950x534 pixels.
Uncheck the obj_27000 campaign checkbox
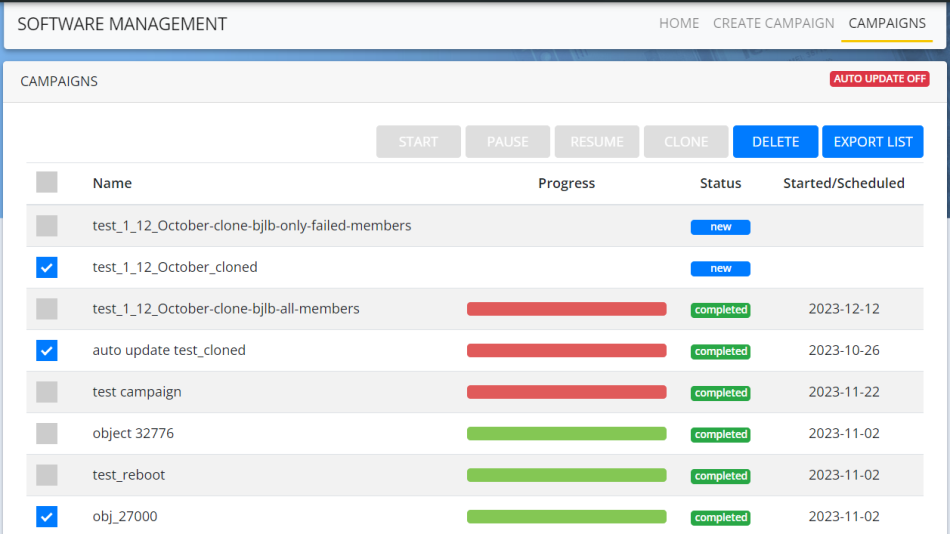(47, 517)
